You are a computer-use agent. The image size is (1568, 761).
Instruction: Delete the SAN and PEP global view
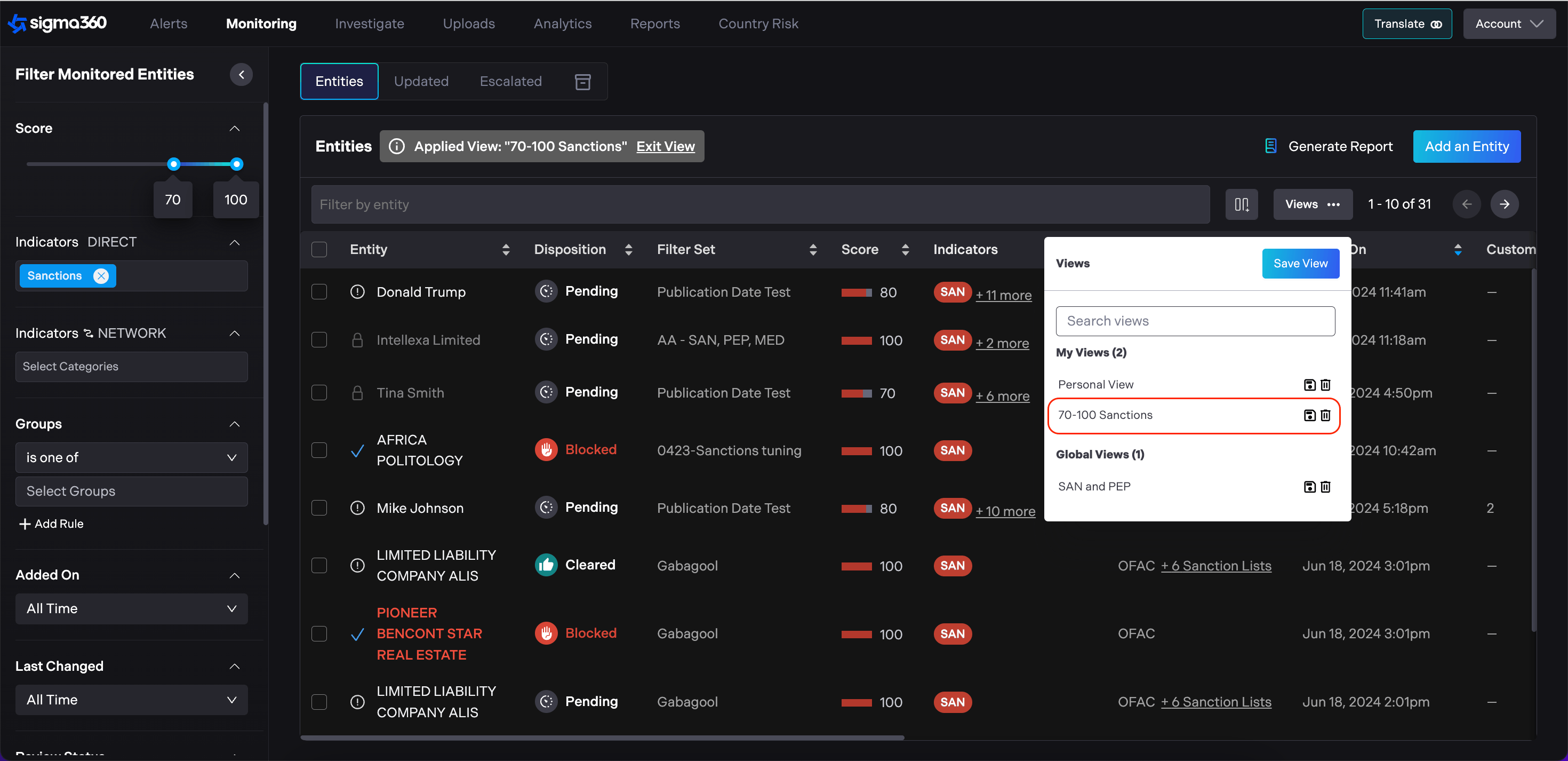pyautogui.click(x=1325, y=486)
